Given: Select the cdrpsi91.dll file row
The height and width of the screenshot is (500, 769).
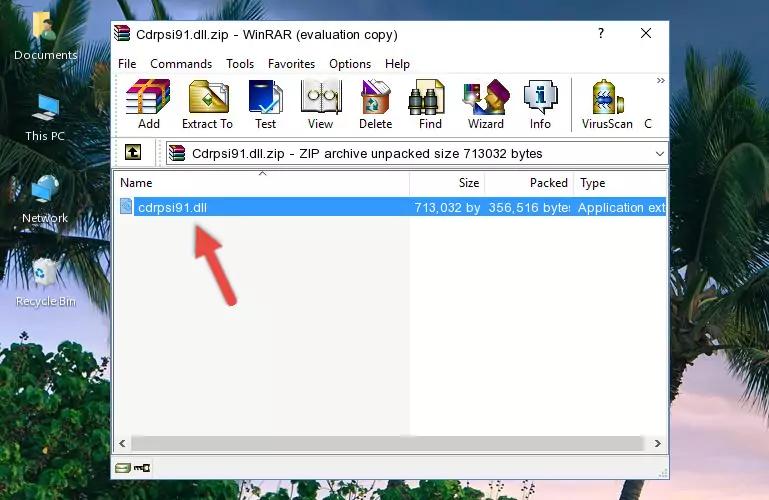Looking at the screenshot, I should coord(391,207).
